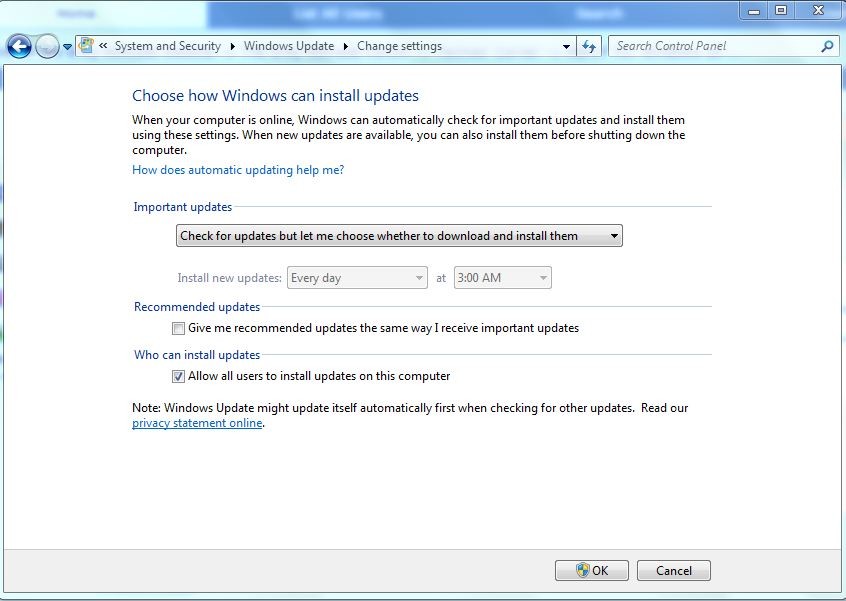Screen dimensions: 846x601
Task: Go to System and Security breadcrumb
Action: [x=167, y=46]
